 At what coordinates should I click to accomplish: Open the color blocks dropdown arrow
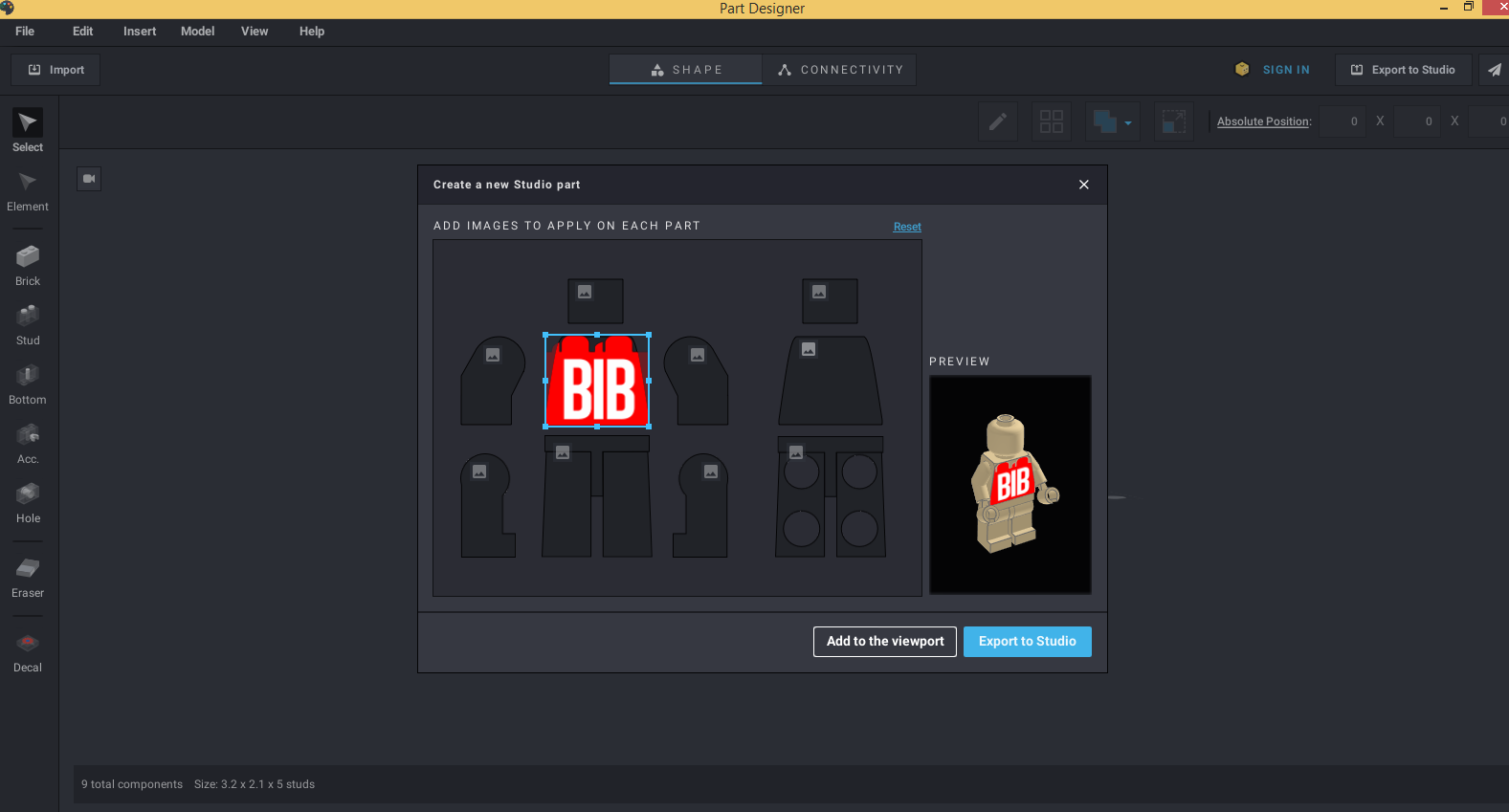[x=1128, y=122]
